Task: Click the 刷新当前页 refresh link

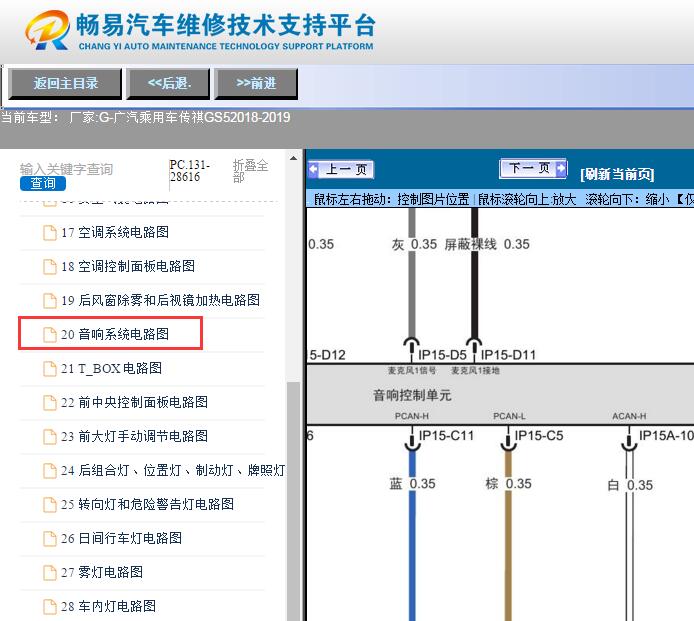Action: point(617,174)
